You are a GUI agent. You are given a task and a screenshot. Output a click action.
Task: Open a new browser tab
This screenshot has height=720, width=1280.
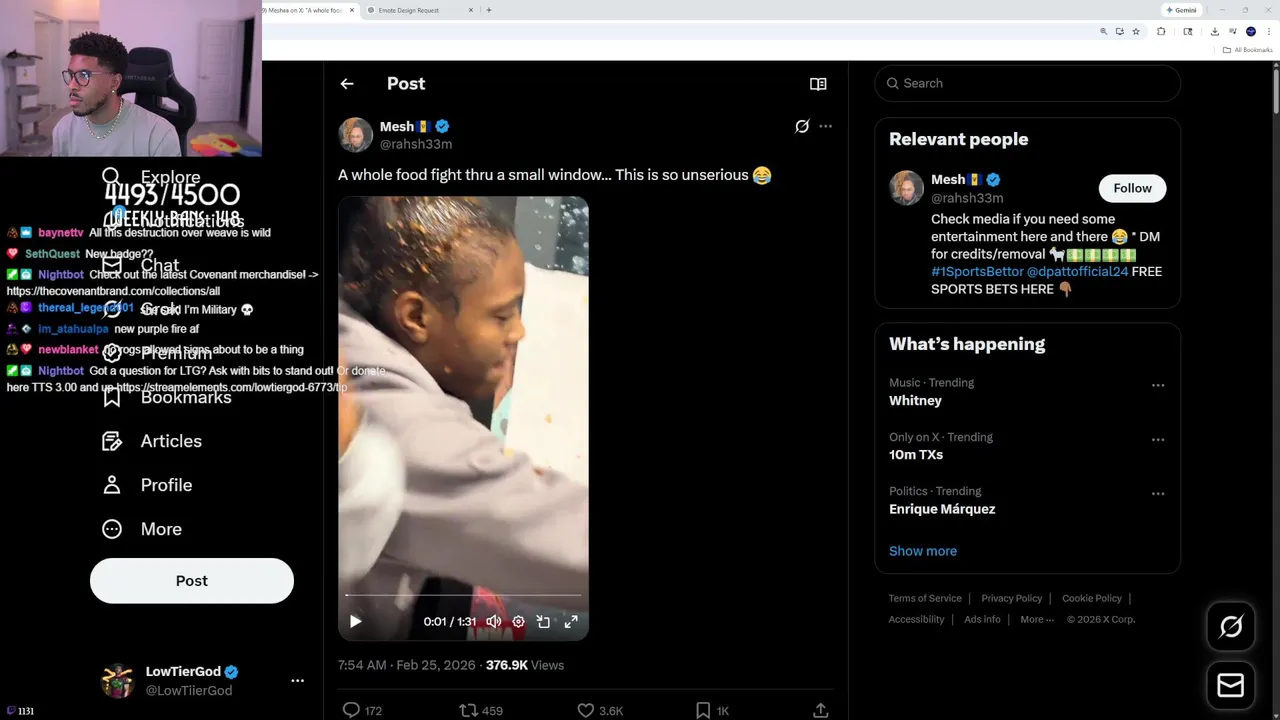(x=489, y=10)
